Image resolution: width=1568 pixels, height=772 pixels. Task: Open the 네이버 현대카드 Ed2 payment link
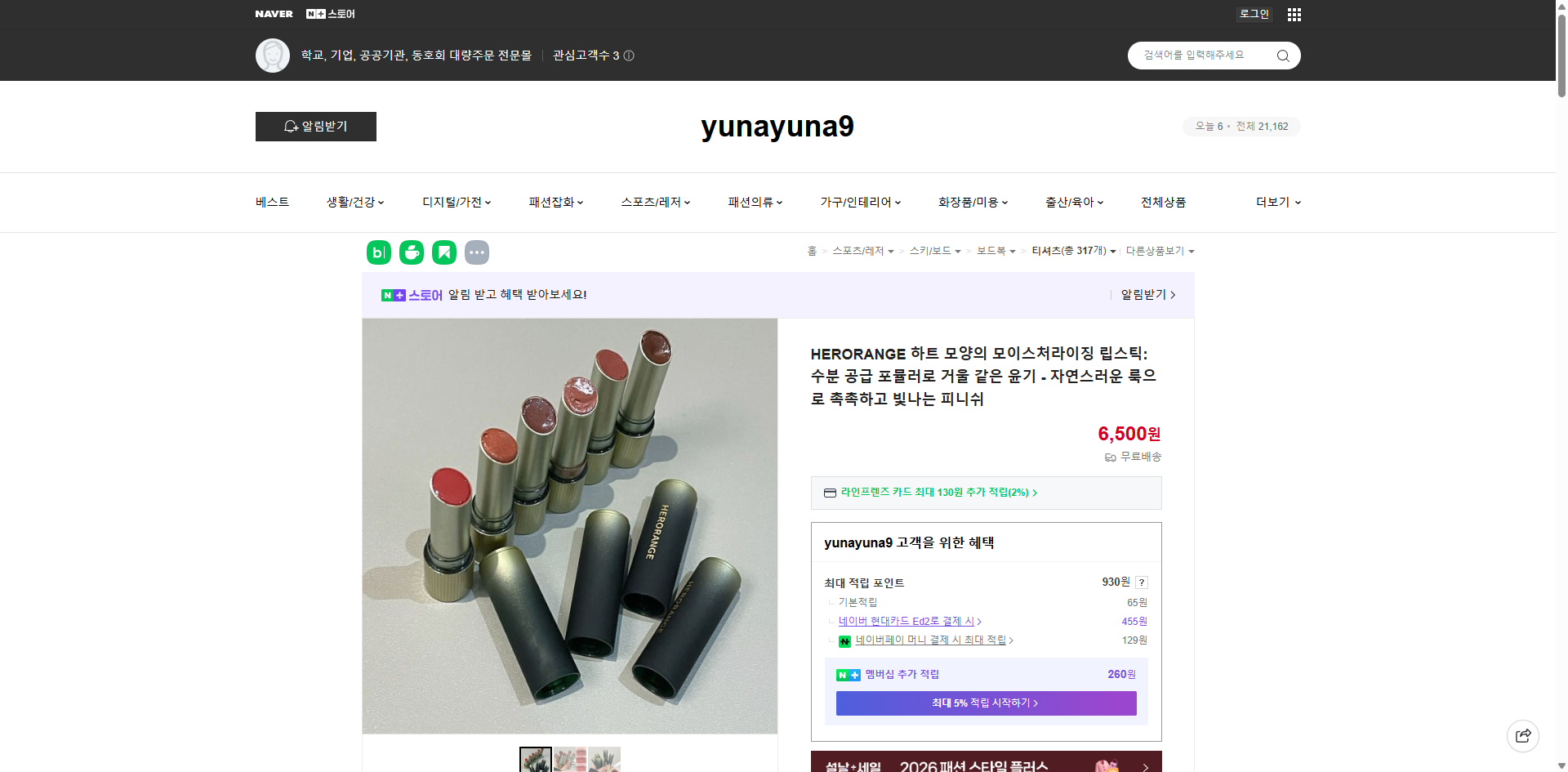coord(906,621)
